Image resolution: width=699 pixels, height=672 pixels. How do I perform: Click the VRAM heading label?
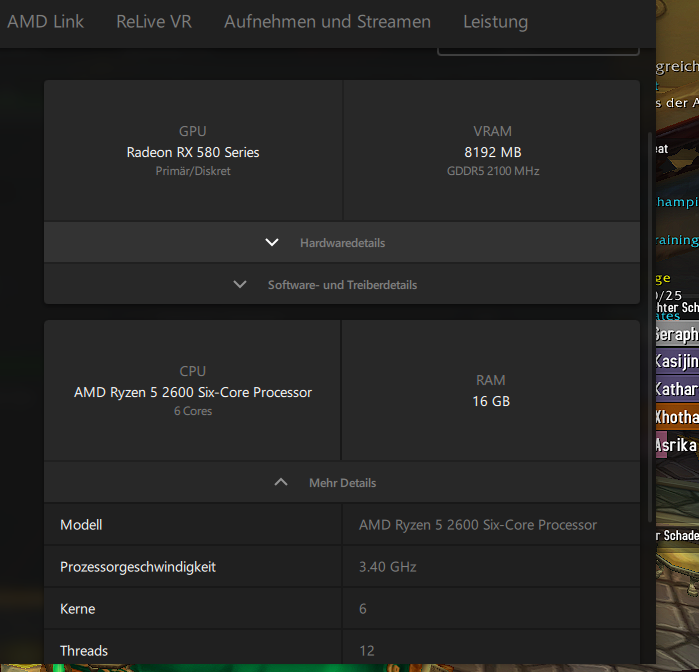(x=492, y=131)
